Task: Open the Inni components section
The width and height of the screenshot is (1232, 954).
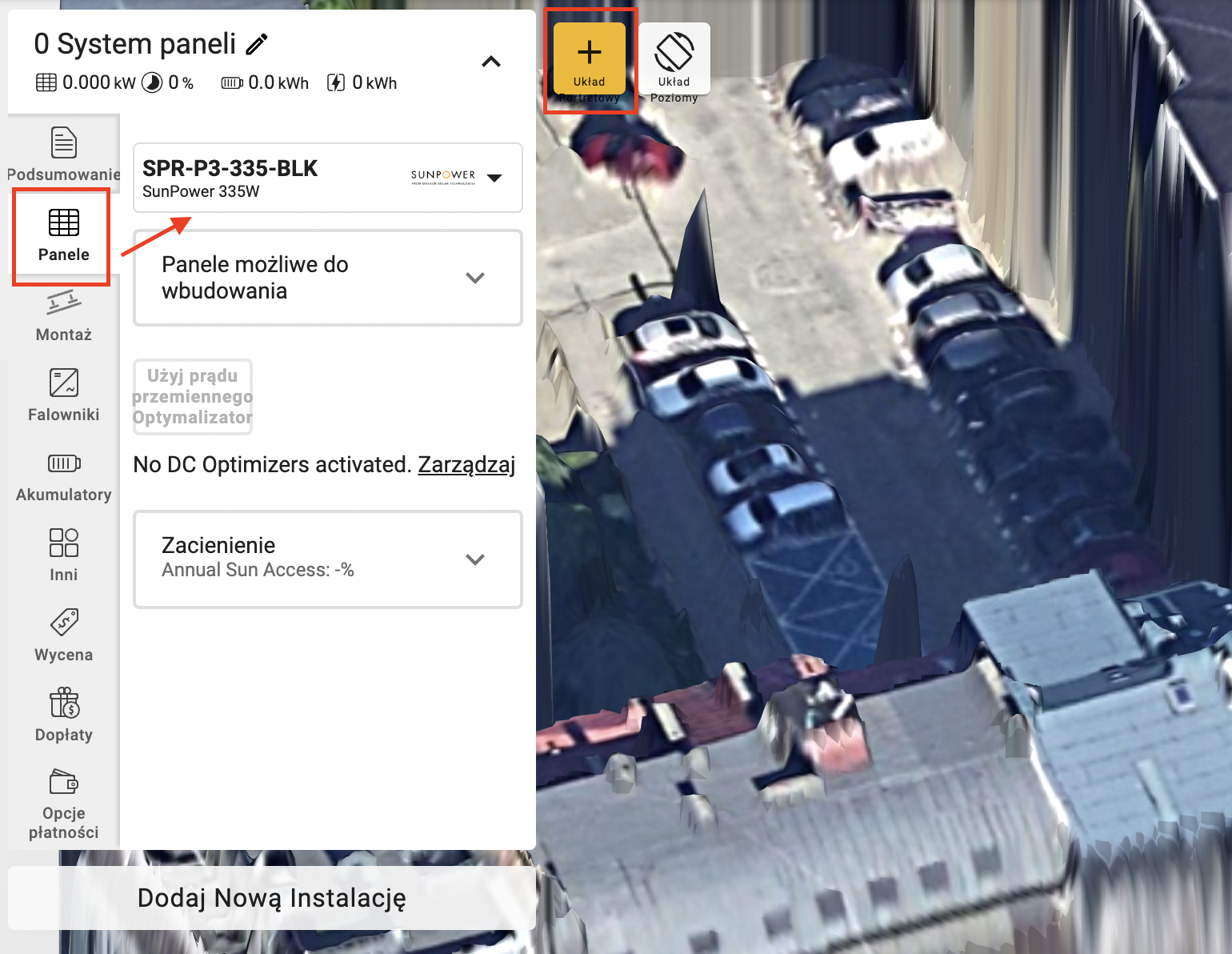Action: click(64, 555)
